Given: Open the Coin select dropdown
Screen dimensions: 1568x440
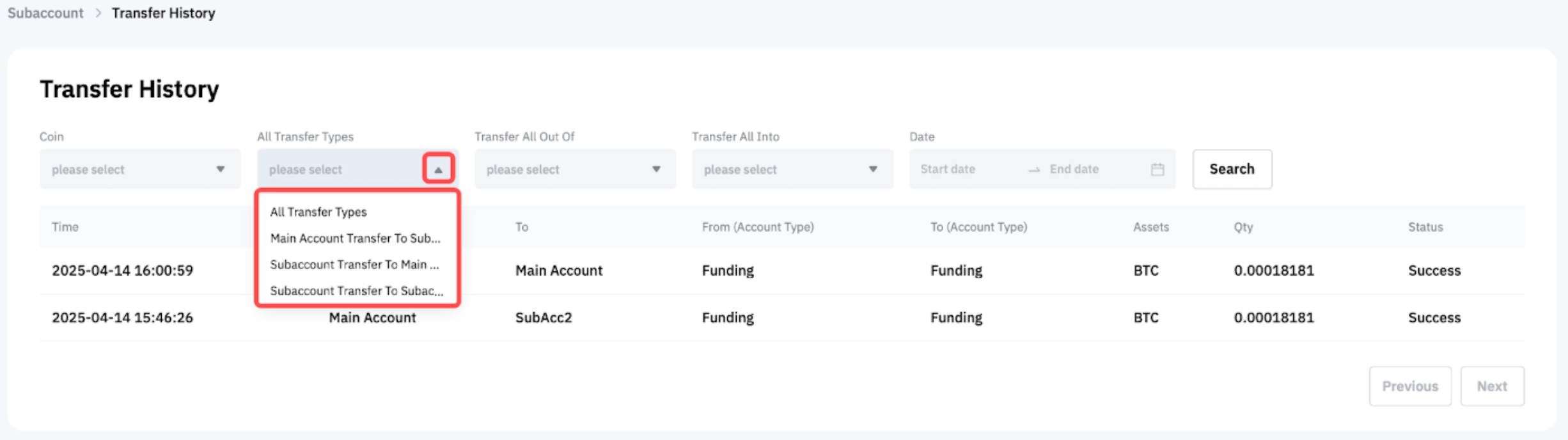Looking at the screenshot, I should (128, 169).
